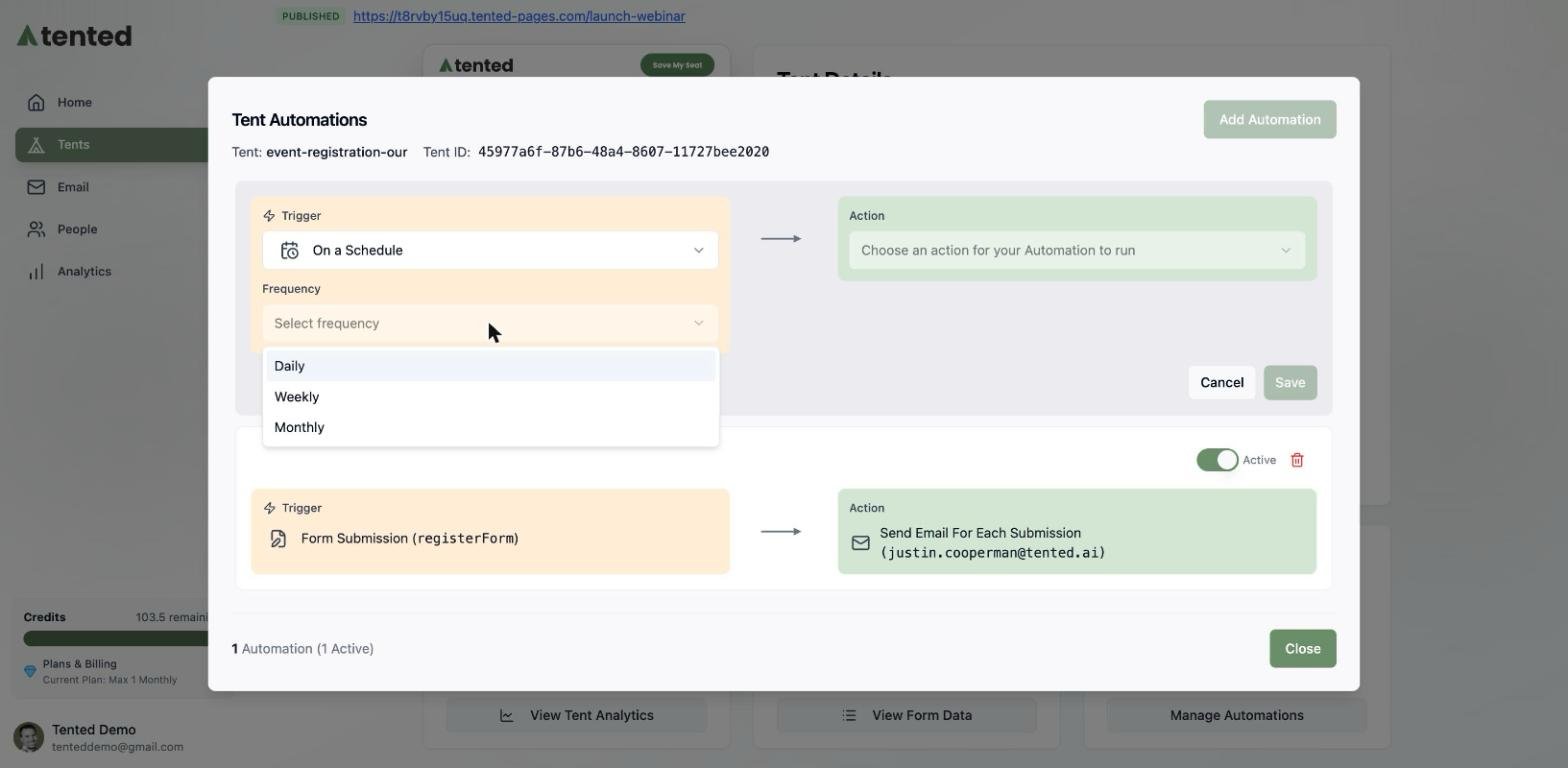Screen dimensions: 1568x768
Task: Click the Tented Demo profile avatar
Action: click(28, 738)
